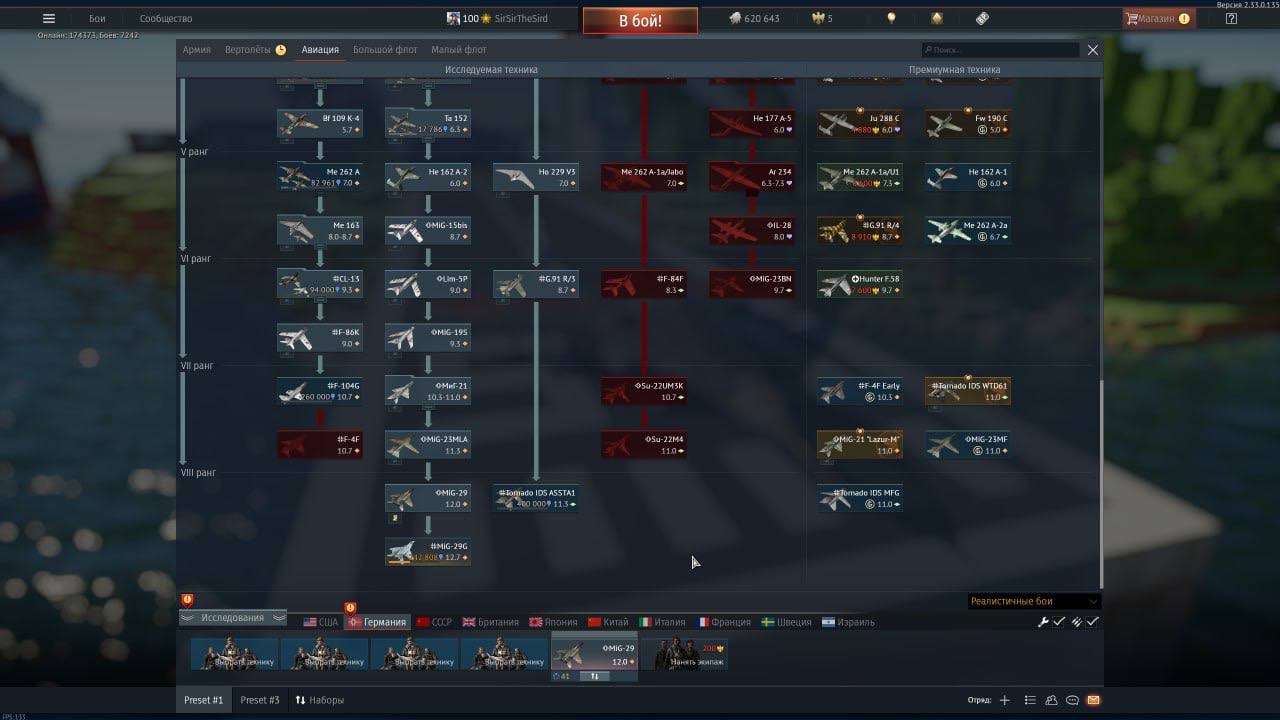Click the USSR red flag icon
This screenshot has height=720, width=1280.
[x=422, y=622]
